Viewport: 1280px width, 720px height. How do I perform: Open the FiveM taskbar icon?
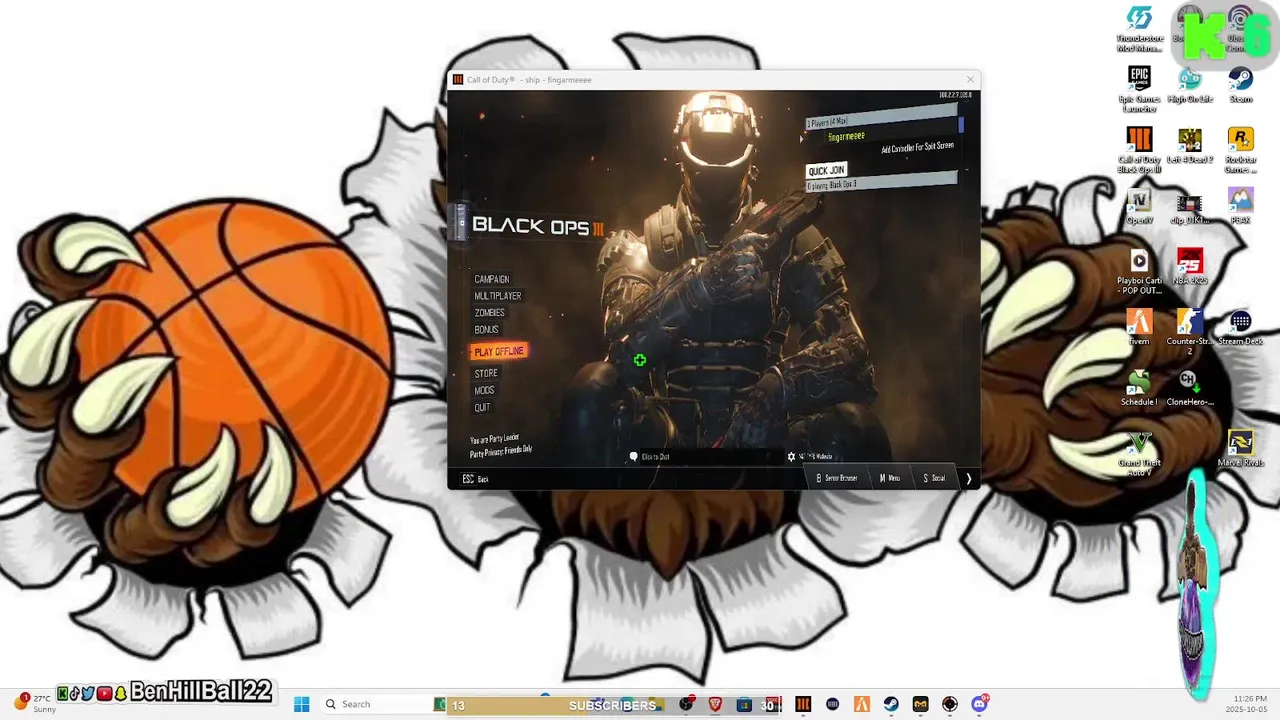[861, 704]
